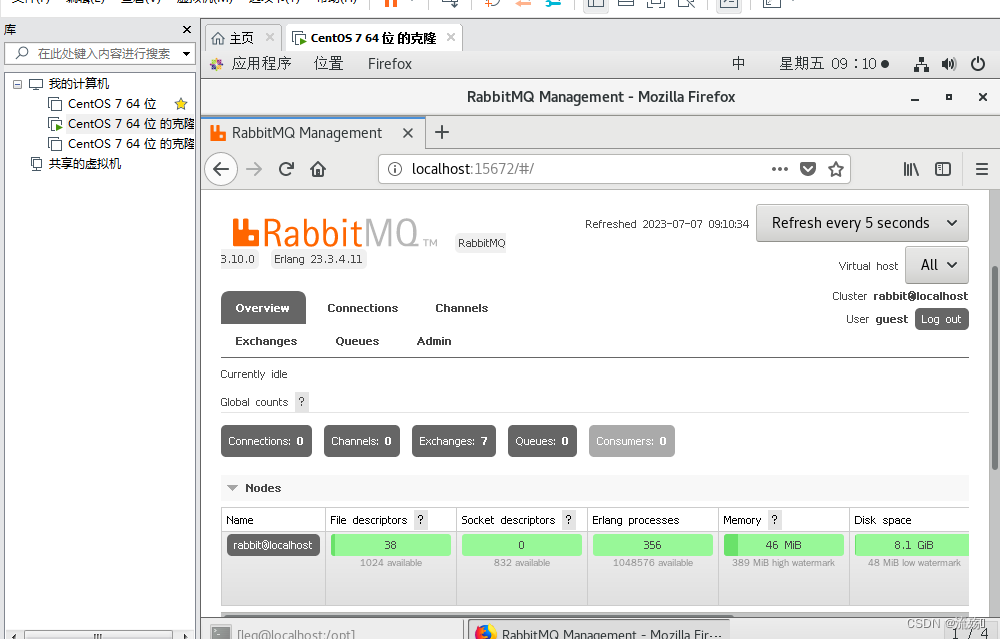The image size is (1000, 639).
Task: Click the search icon in library panel
Action: click(x=22, y=53)
